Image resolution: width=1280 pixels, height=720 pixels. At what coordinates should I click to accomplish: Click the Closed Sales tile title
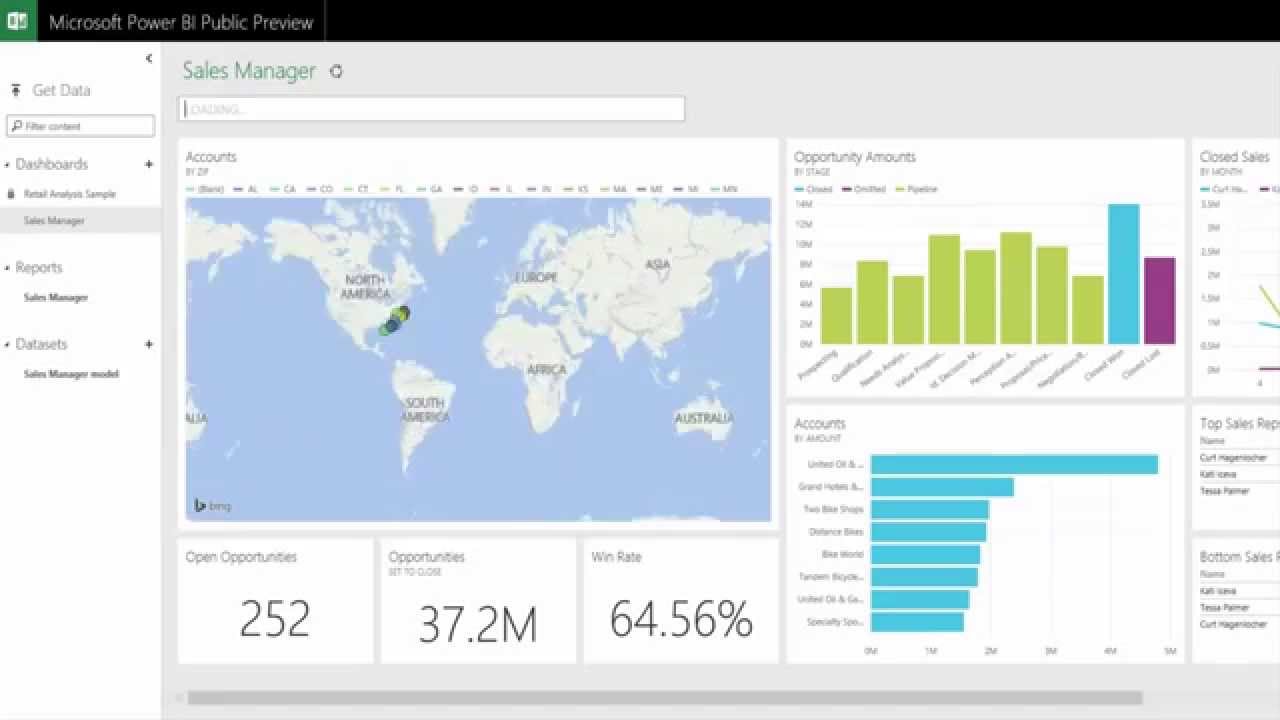click(x=1235, y=157)
